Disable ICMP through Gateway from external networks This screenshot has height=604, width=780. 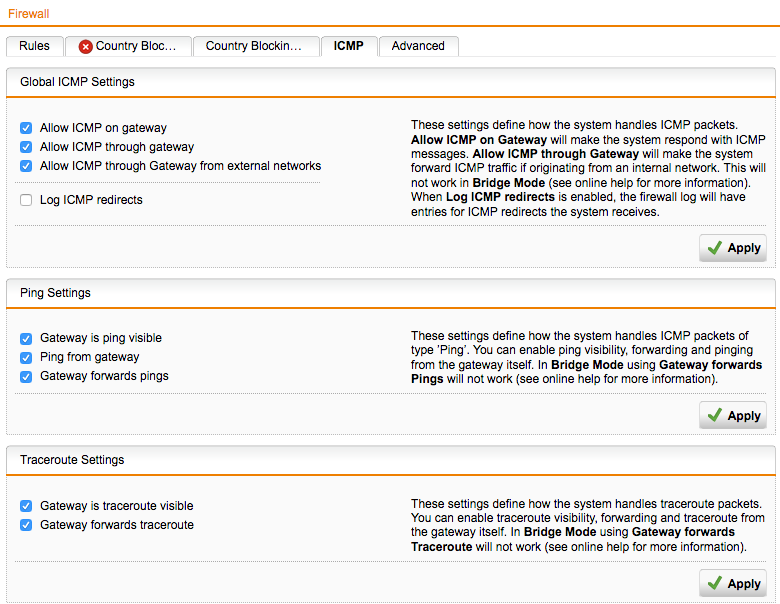[x=26, y=166]
